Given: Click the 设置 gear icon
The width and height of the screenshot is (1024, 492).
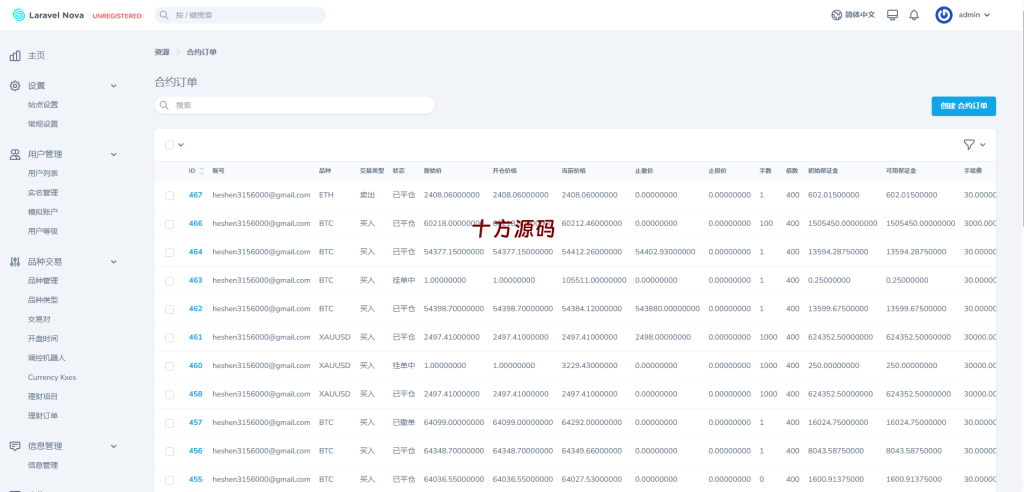Looking at the screenshot, I should pyautogui.click(x=15, y=86).
